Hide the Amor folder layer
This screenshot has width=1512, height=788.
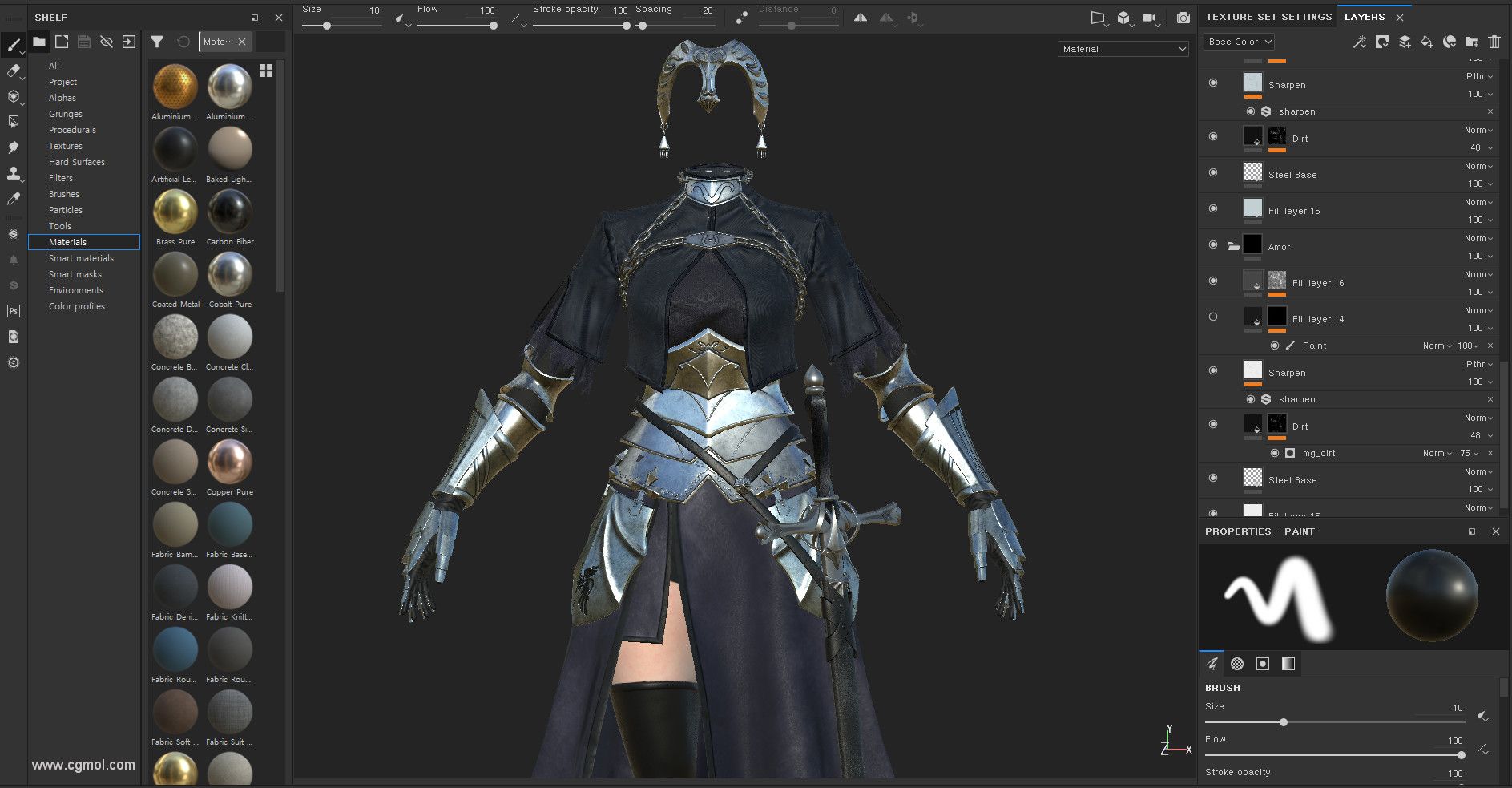click(x=1213, y=245)
